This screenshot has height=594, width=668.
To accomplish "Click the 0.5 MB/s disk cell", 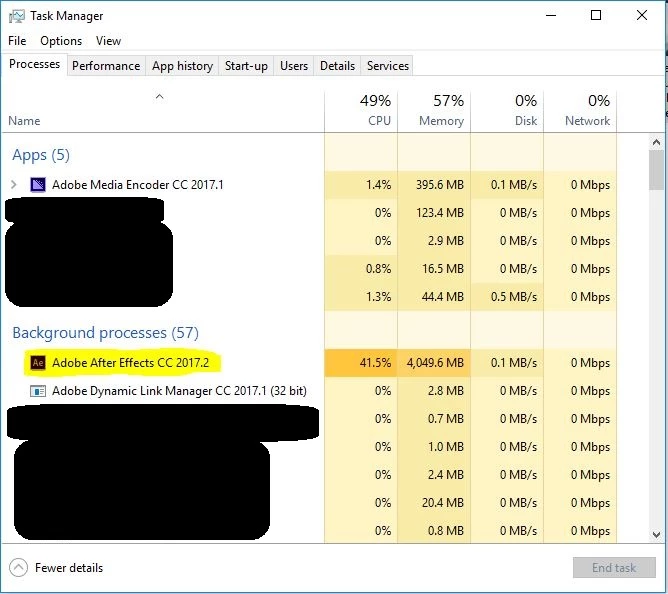I will click(x=507, y=297).
